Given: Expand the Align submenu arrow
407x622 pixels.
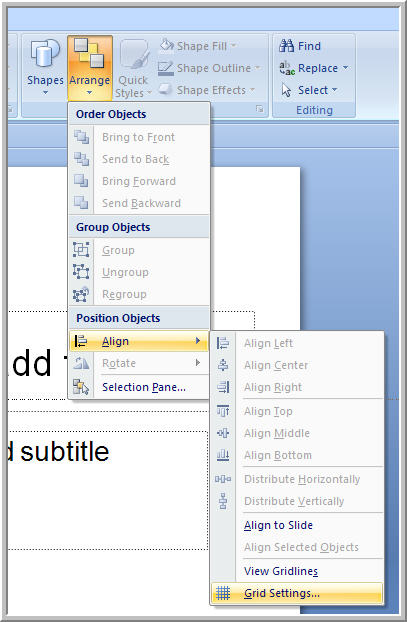Looking at the screenshot, I should coord(198,340).
